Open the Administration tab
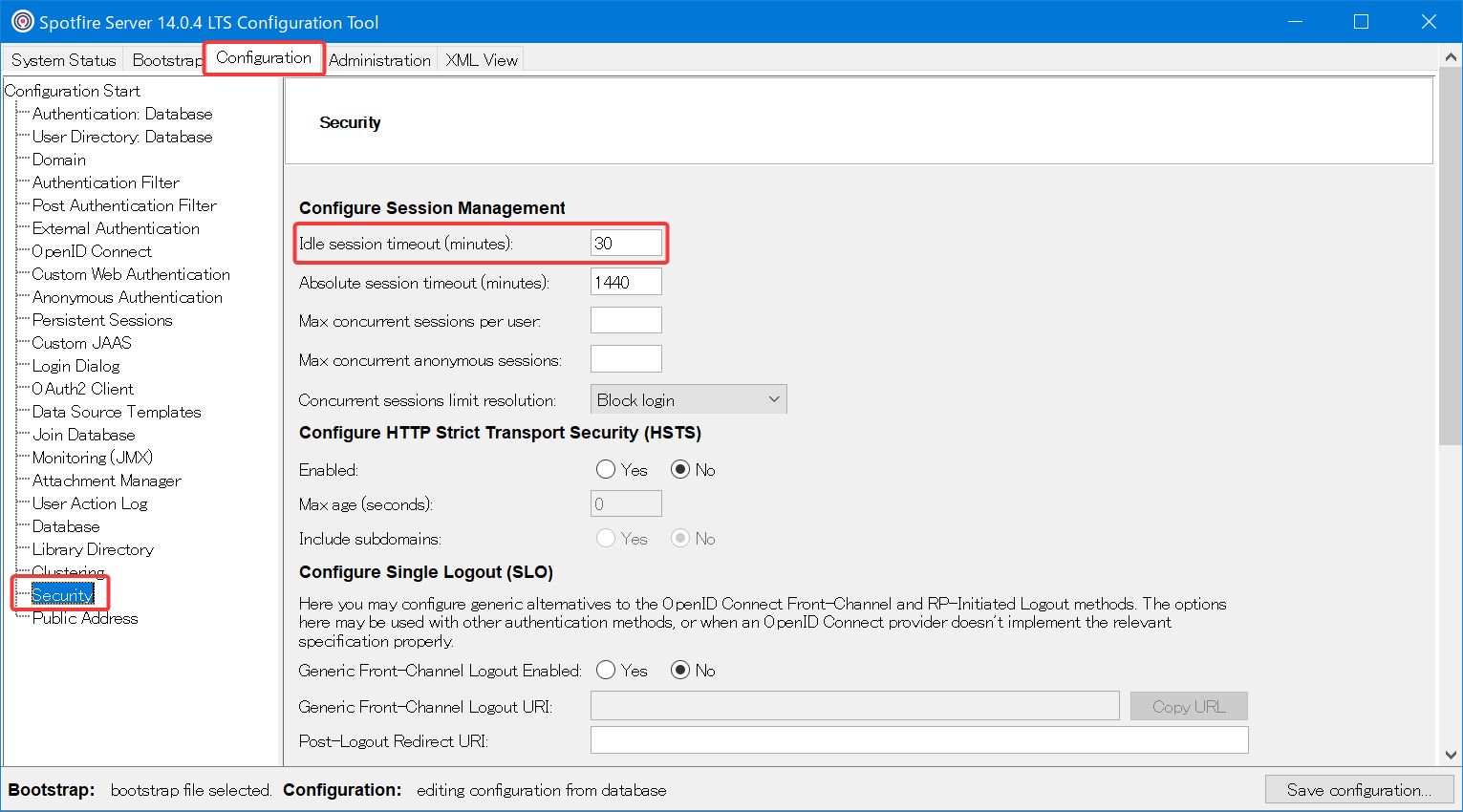1463x812 pixels. [379, 60]
